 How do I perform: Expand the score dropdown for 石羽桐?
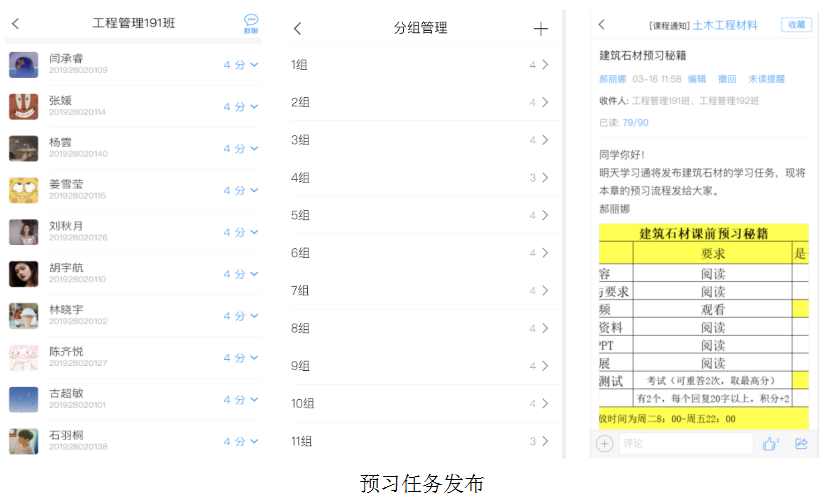click(241, 441)
